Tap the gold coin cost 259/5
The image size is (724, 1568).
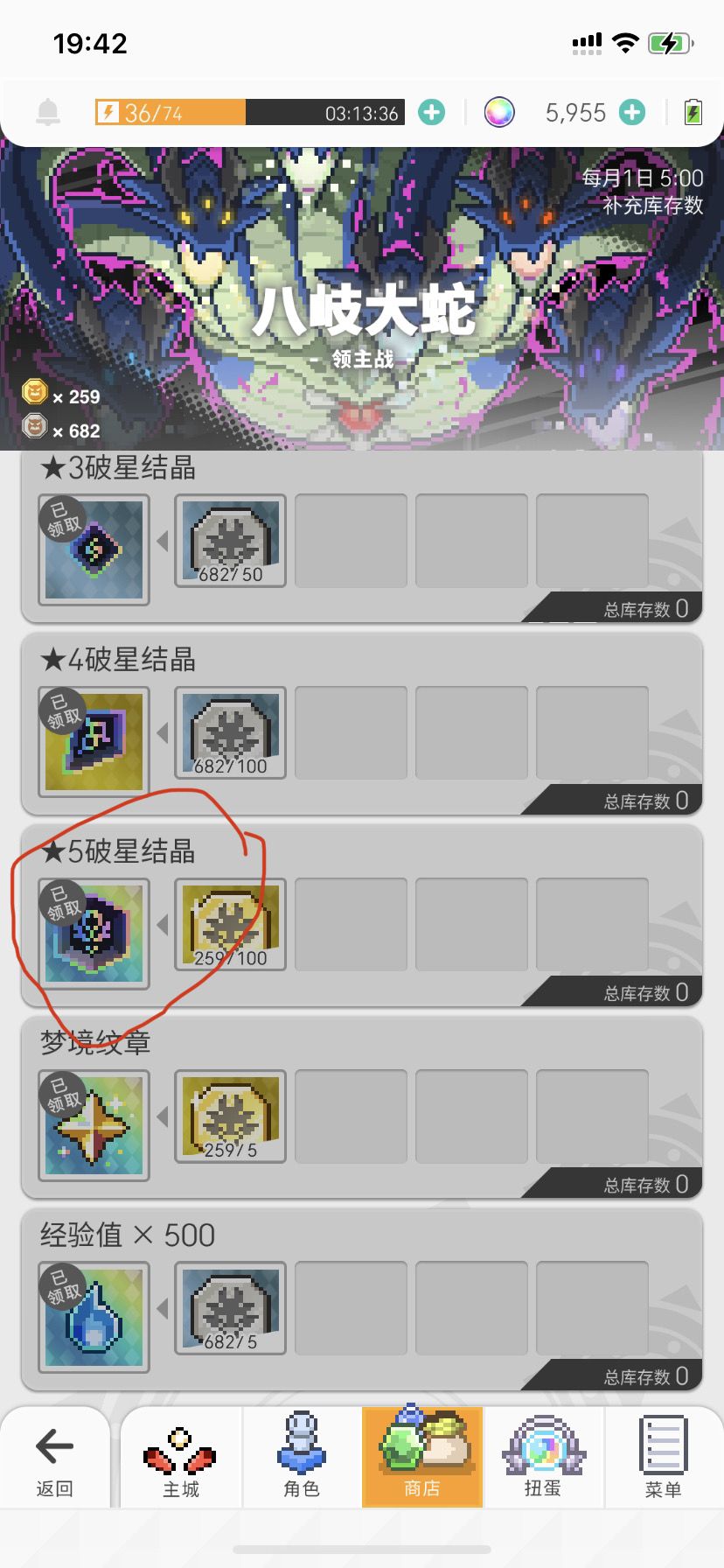point(231,1116)
